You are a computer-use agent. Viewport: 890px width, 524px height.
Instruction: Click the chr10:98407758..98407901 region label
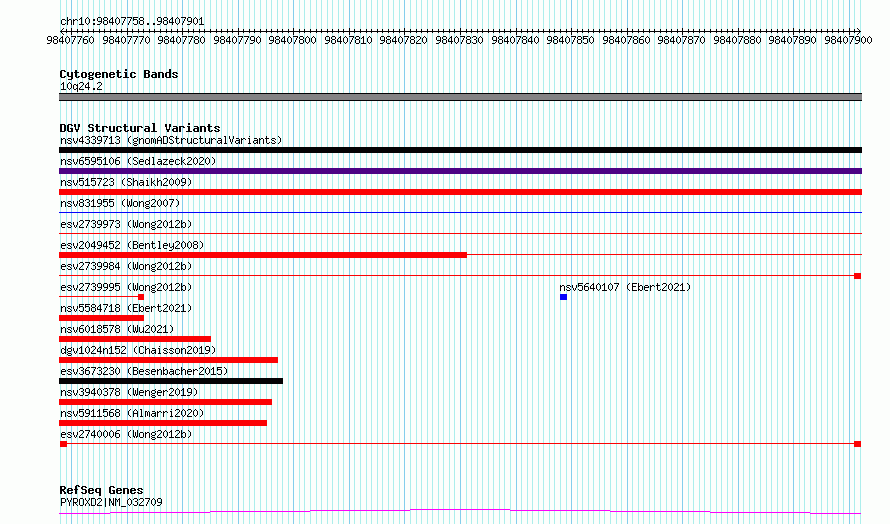click(132, 22)
